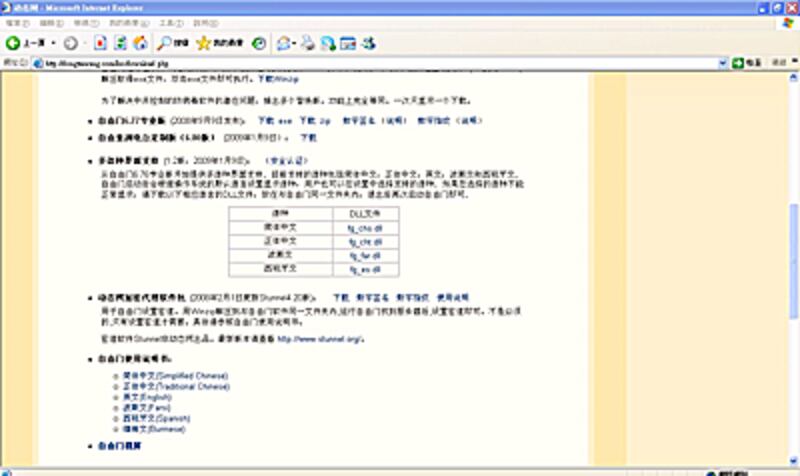Click the Messenger people toolbar icon
This screenshot has height=476, width=800.
click(x=369, y=43)
